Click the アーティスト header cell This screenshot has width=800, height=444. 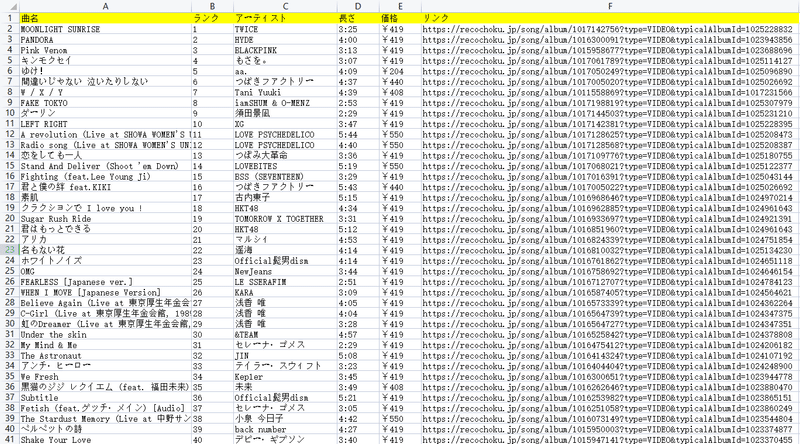[285, 18]
